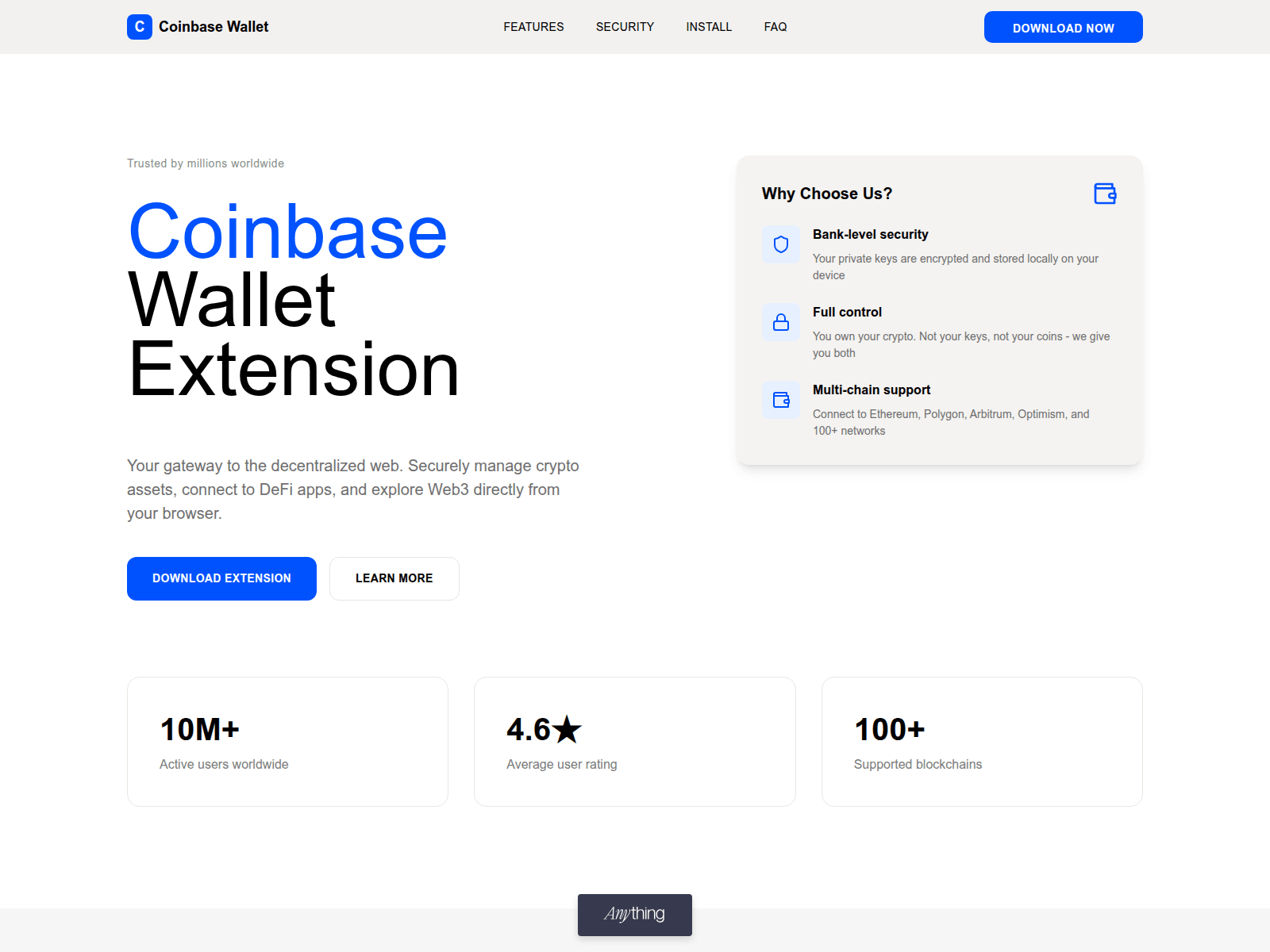Click the 'Bank-level security' title
Viewport: 1270px width, 952px height.
(x=871, y=234)
